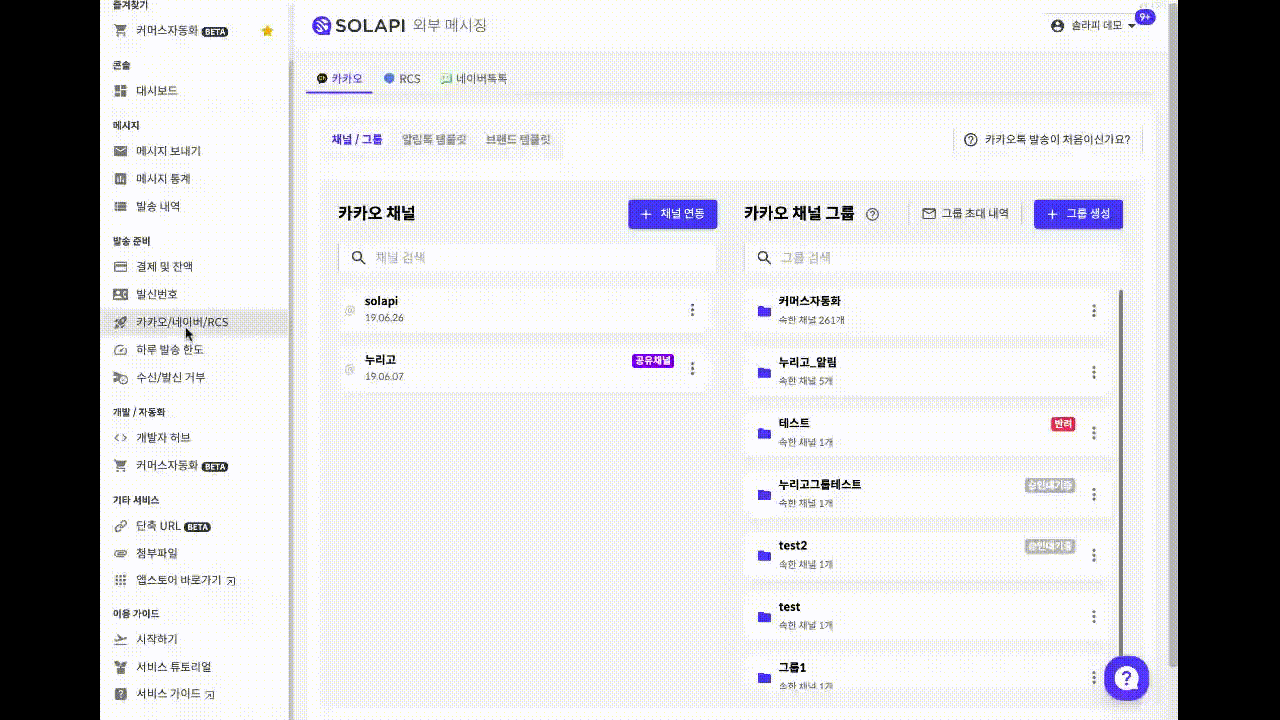
Task: Click magnifier icon in group search
Action: click(x=764, y=258)
